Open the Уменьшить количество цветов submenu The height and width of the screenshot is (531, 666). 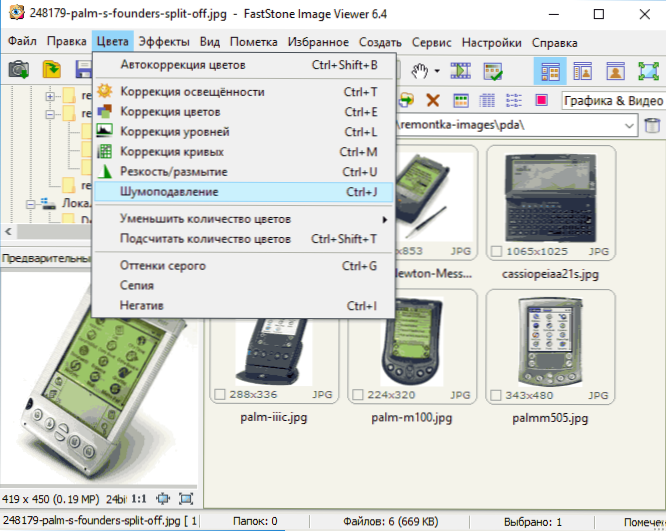point(244,219)
